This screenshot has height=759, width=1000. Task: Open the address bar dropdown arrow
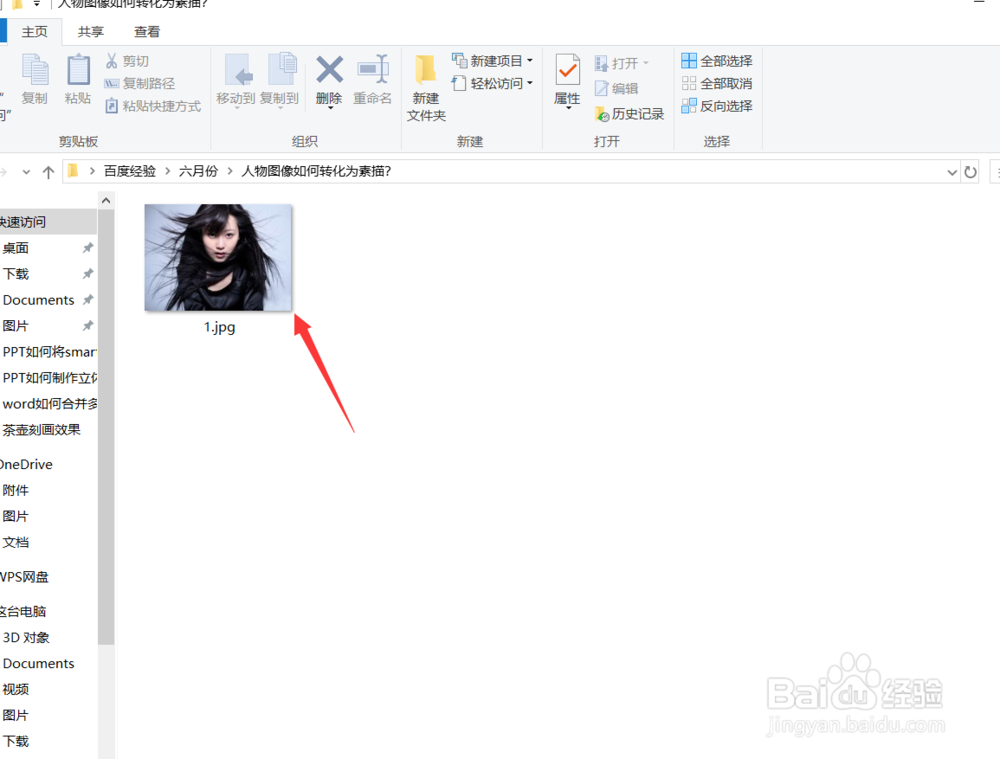pyautogui.click(x=952, y=171)
